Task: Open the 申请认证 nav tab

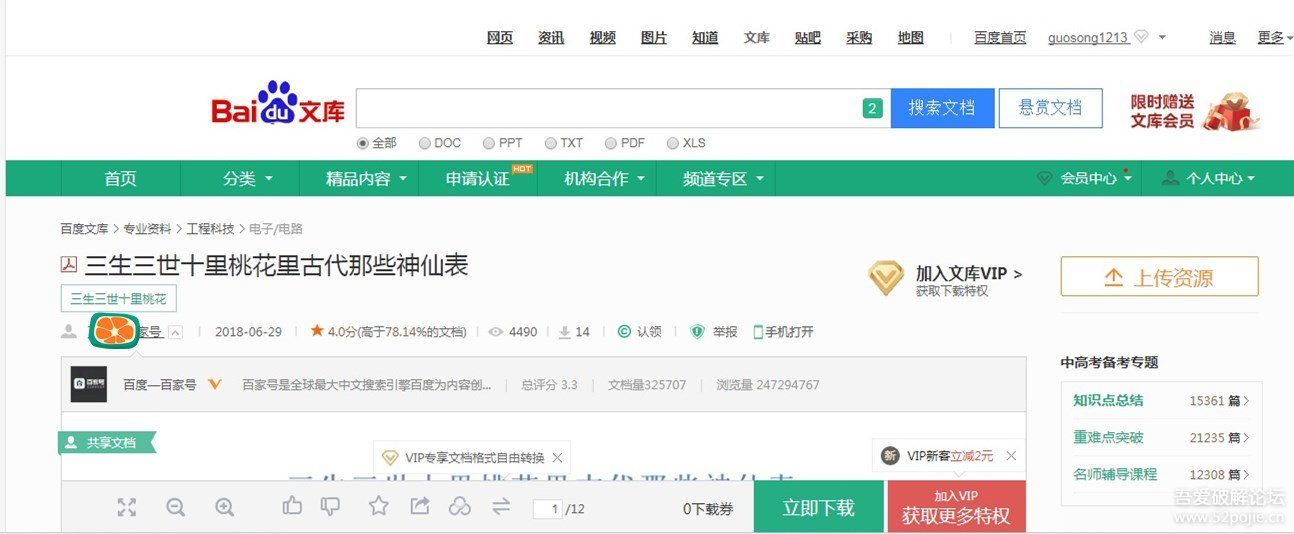Action: click(x=478, y=178)
